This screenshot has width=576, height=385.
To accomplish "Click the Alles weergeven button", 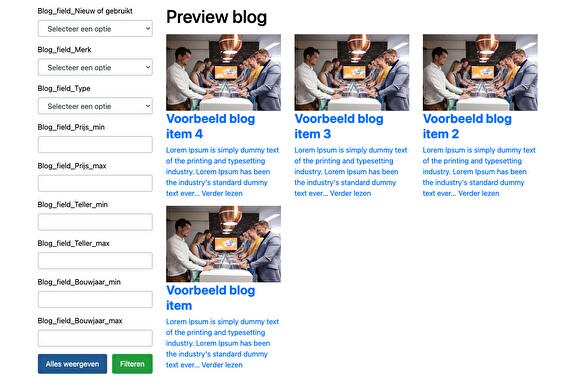I will 72,364.
